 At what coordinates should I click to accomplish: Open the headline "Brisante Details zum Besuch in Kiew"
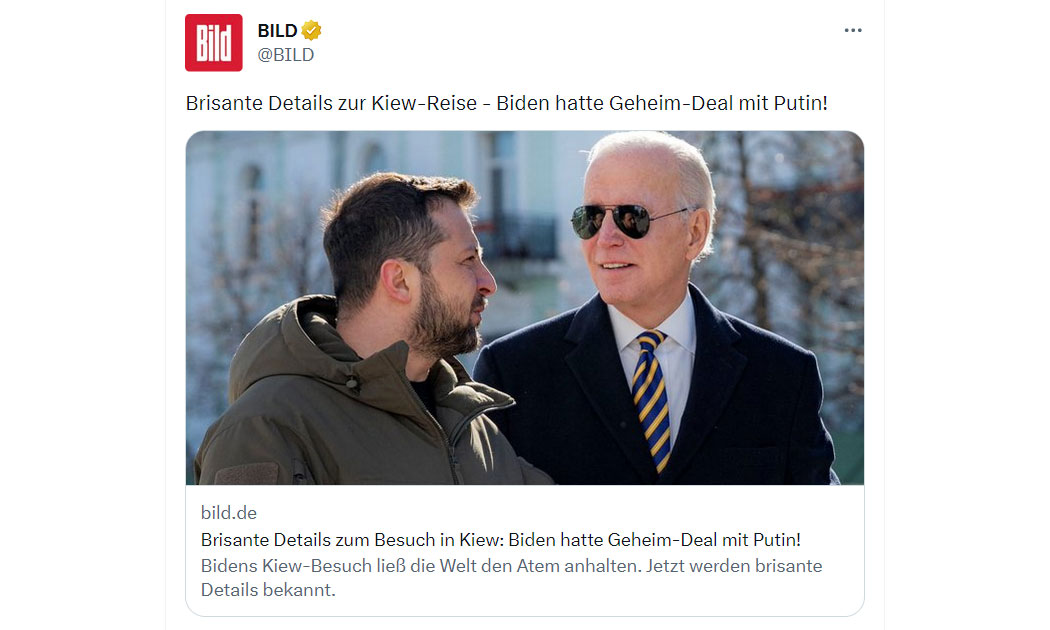coord(352,540)
